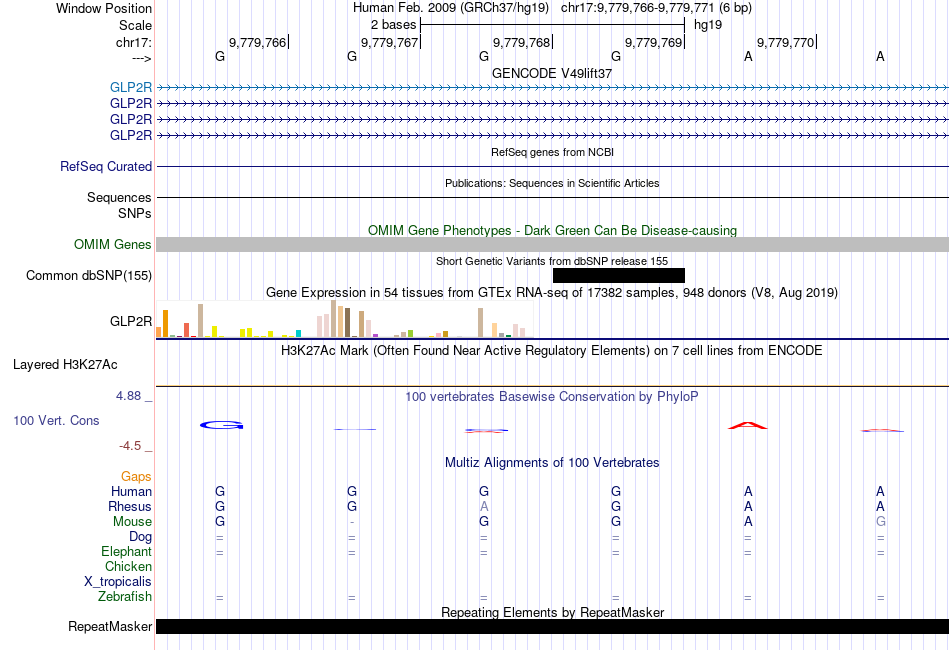Screen dimensions: 950x650
Task: Click the Rhesus species label
Action: pos(130,506)
